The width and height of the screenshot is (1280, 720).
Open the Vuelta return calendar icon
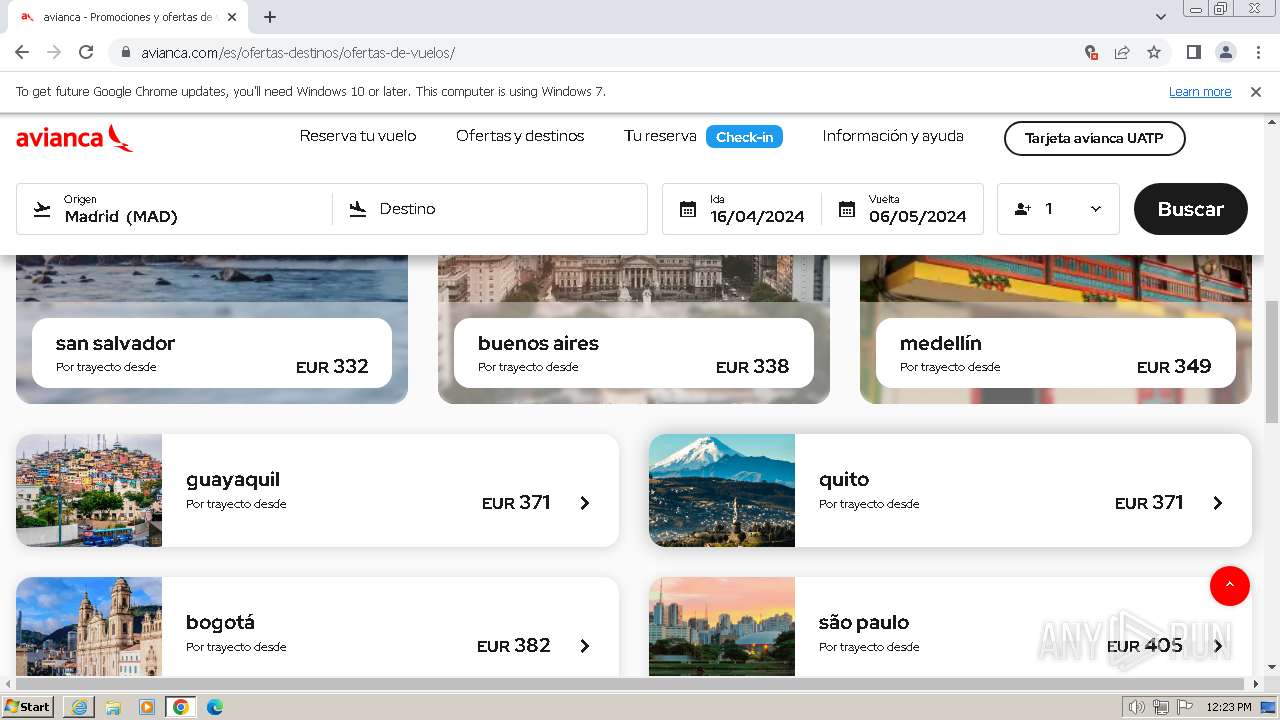[x=847, y=209]
